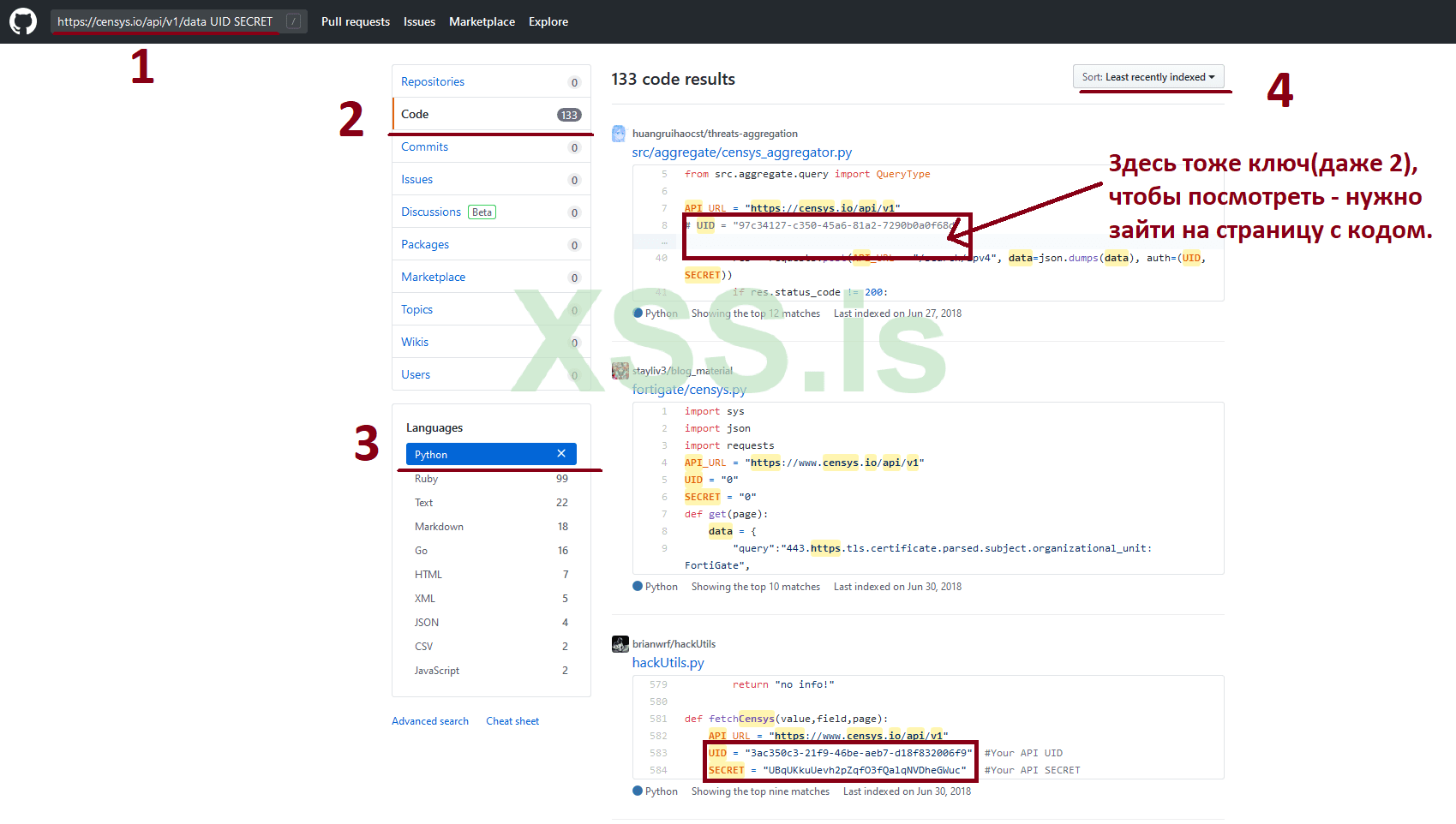Open the Advanced search page
1456x824 pixels.
429,720
